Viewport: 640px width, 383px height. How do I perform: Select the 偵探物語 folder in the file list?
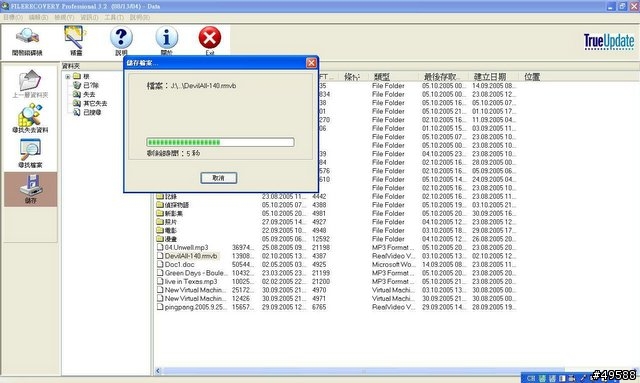point(173,205)
